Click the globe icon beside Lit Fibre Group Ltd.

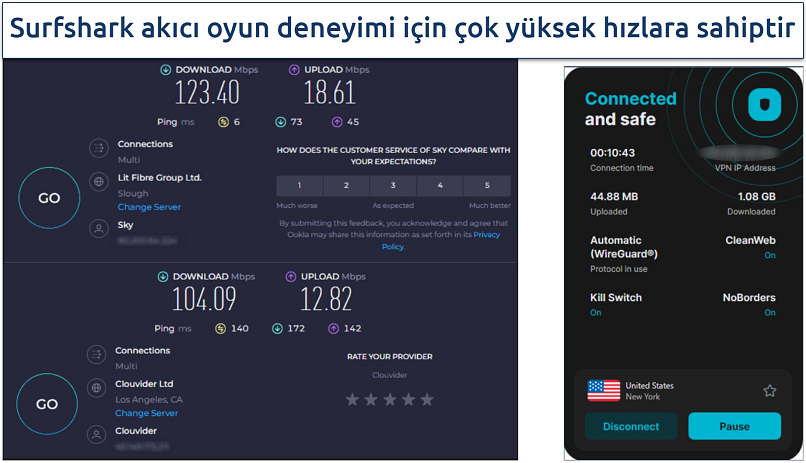pyautogui.click(x=98, y=181)
